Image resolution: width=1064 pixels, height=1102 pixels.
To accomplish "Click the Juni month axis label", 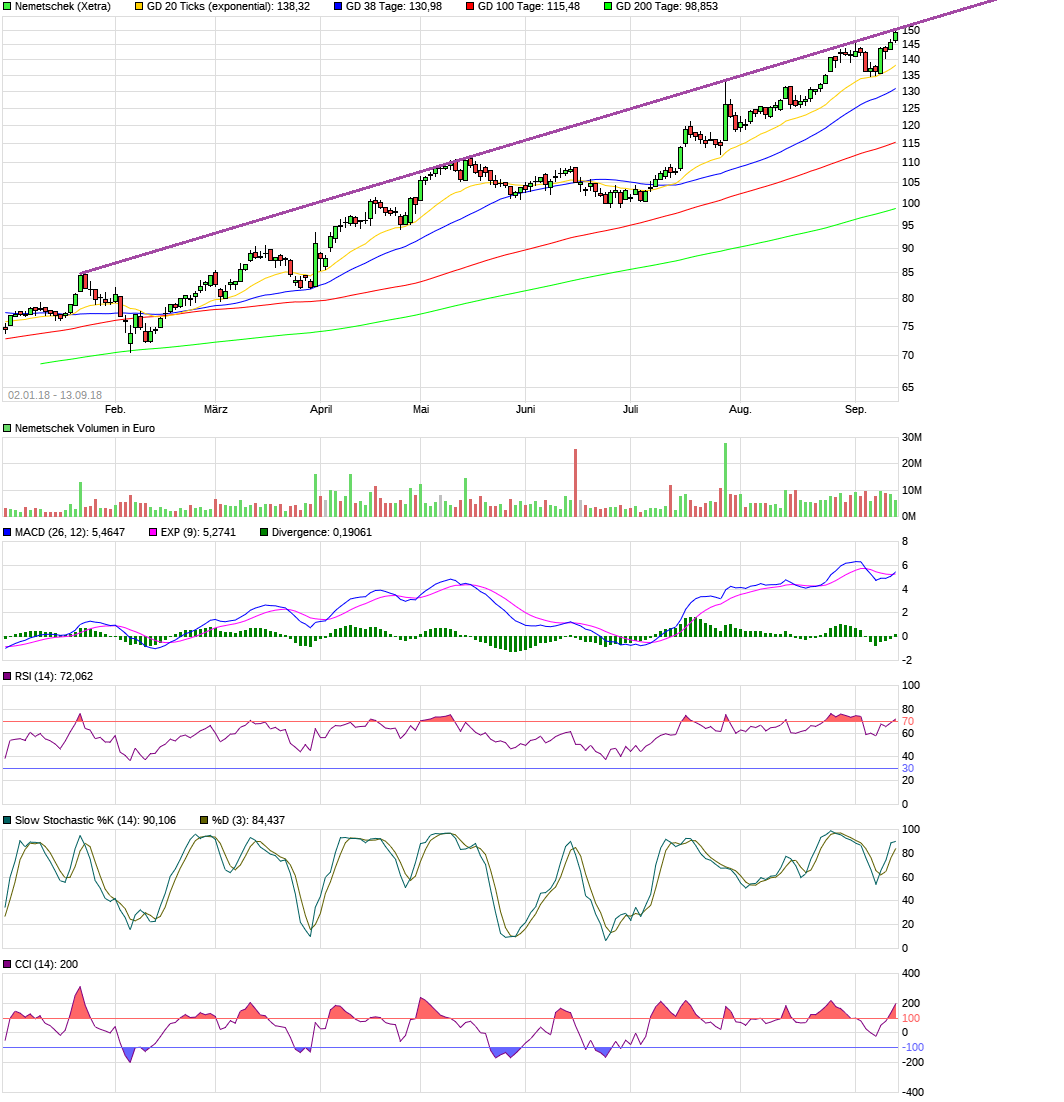I will tap(526, 409).
